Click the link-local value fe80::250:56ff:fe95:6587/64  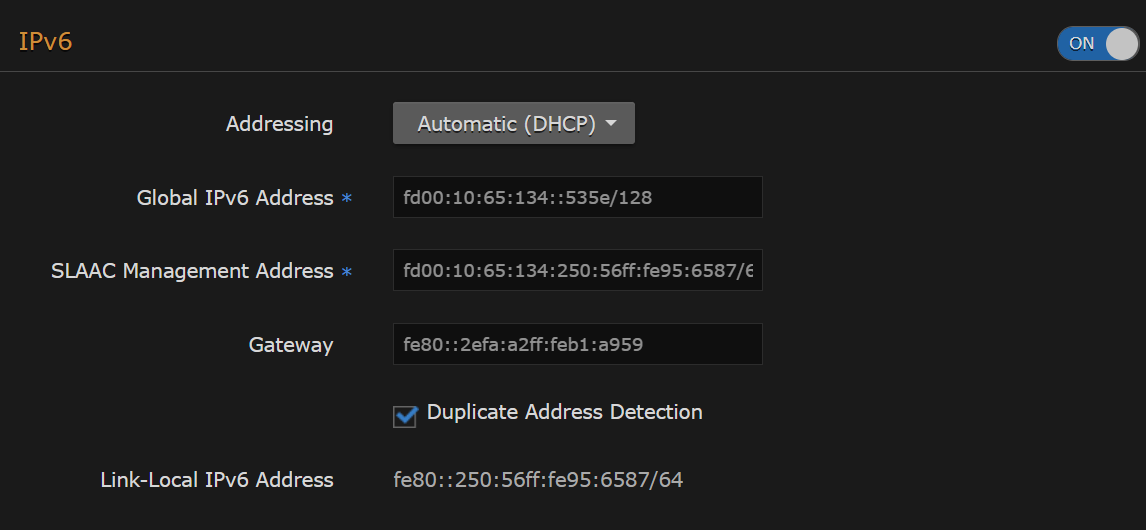(538, 480)
